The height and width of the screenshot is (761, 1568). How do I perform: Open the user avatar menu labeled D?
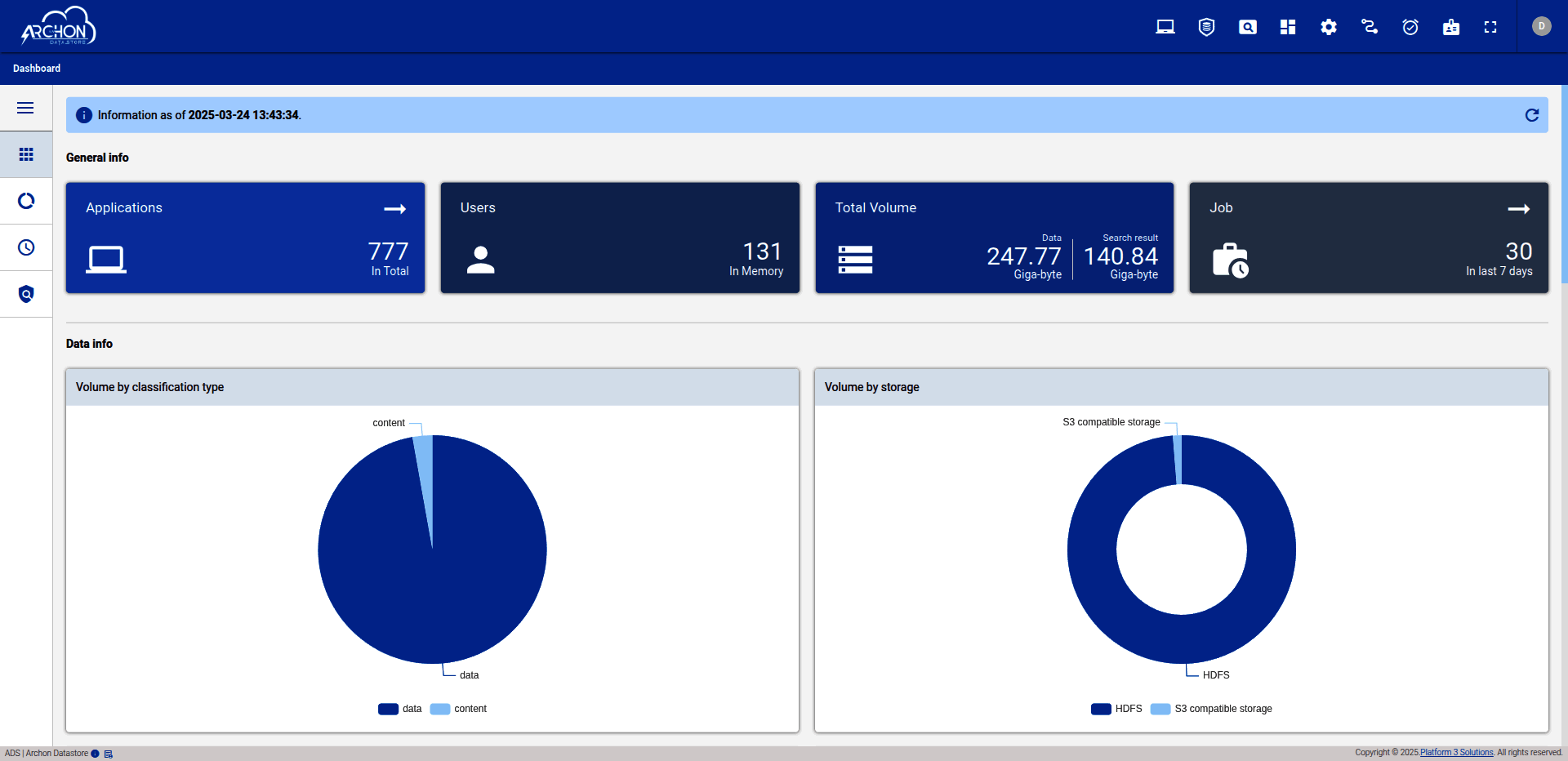click(x=1541, y=26)
